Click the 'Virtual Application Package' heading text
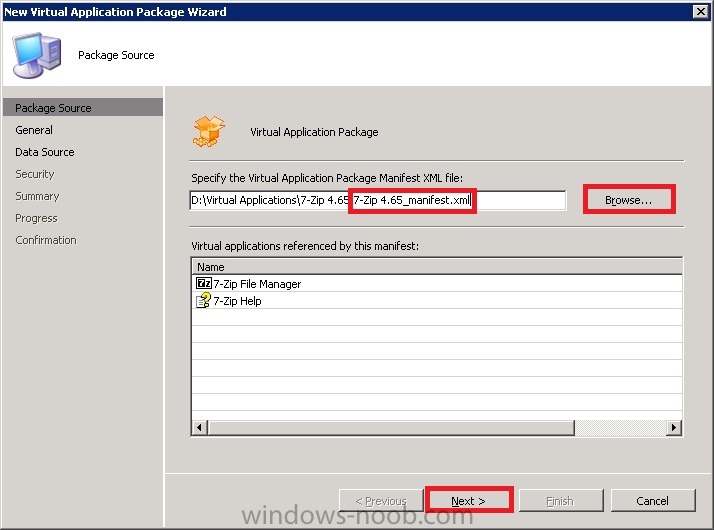This screenshot has height=530, width=714. (314, 132)
